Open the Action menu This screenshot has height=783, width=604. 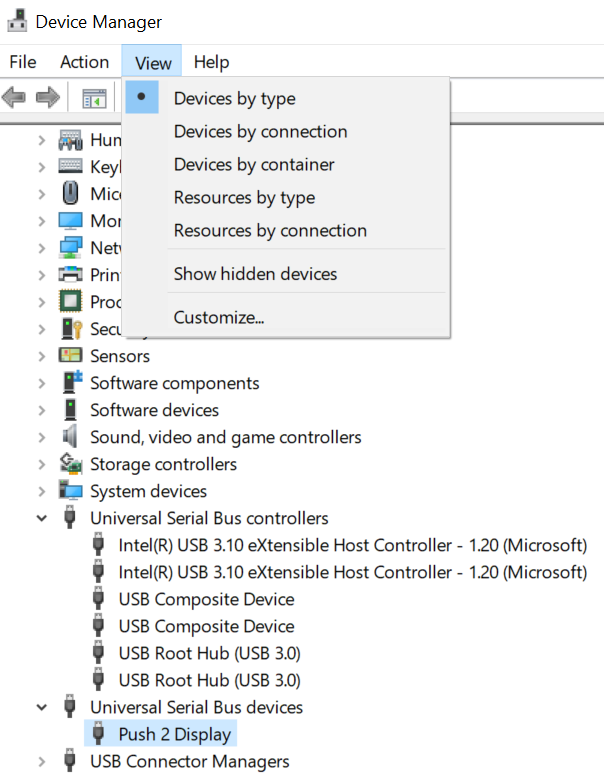coord(84,62)
